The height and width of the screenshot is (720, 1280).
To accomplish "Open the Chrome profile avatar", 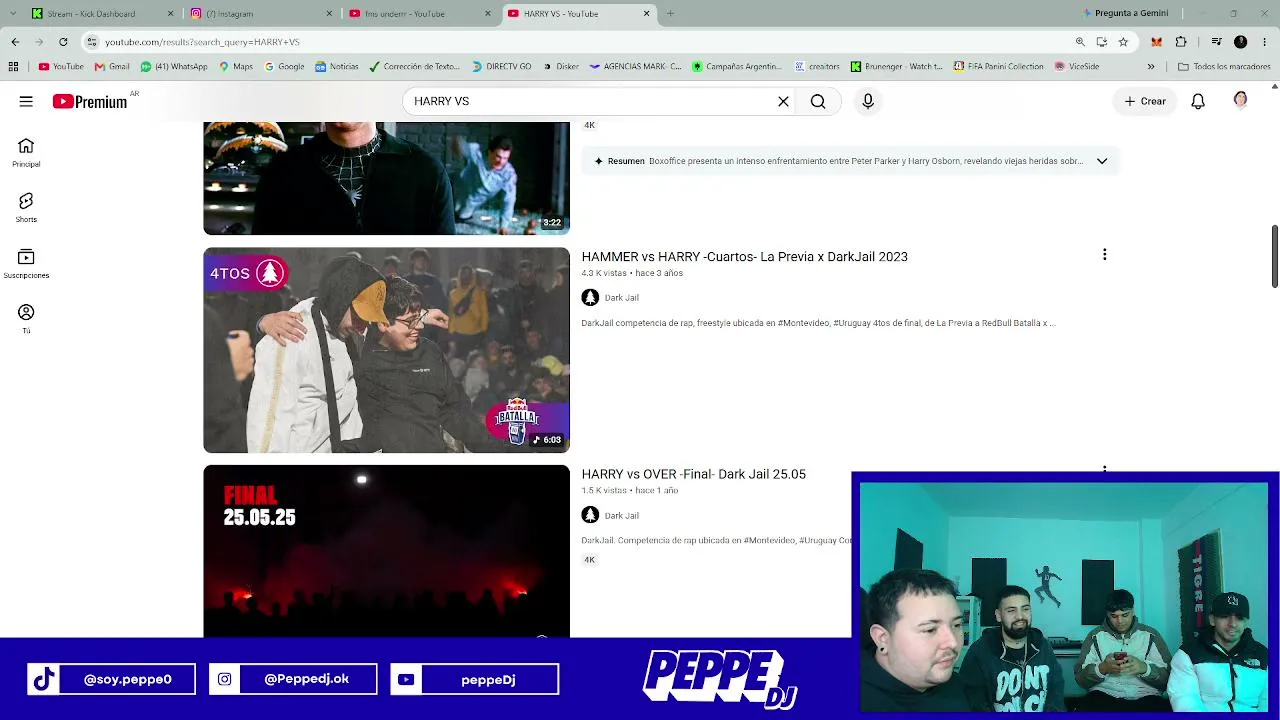I will (1241, 42).
